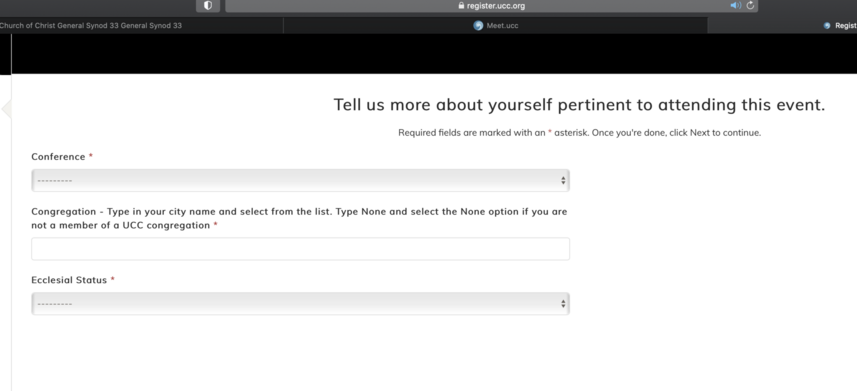Click the lock icon in the address bar
The height and width of the screenshot is (391, 857).
[x=461, y=5]
